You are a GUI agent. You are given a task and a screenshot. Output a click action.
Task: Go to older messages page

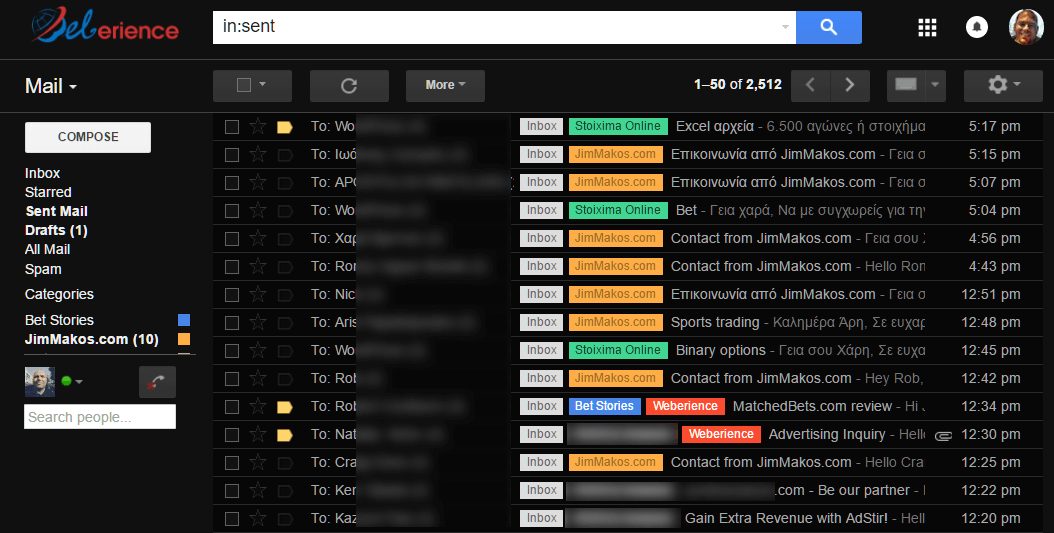850,85
